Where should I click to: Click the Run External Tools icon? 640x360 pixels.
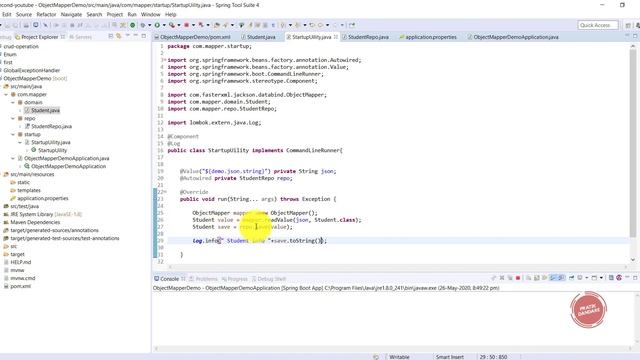coord(172,25)
